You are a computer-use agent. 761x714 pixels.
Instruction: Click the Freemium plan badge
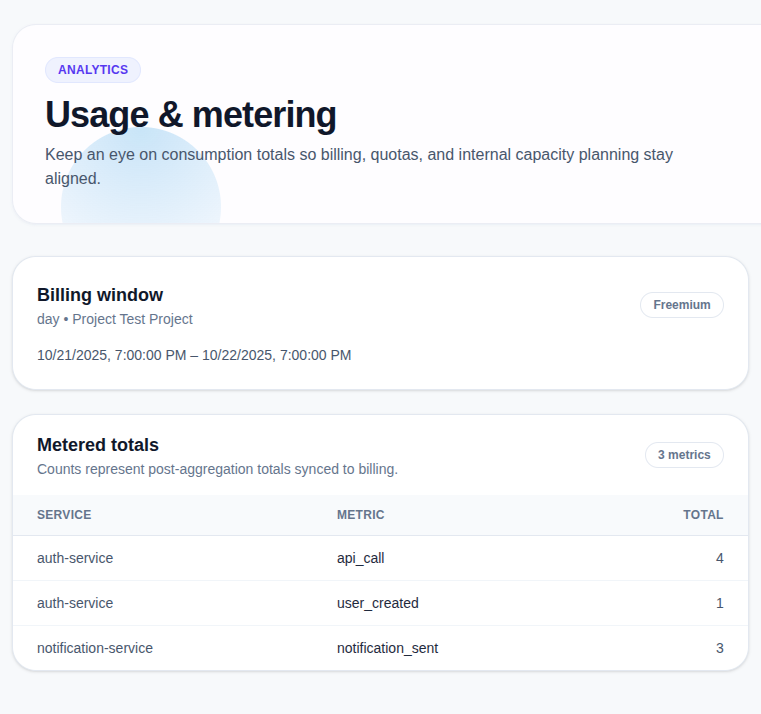681,305
